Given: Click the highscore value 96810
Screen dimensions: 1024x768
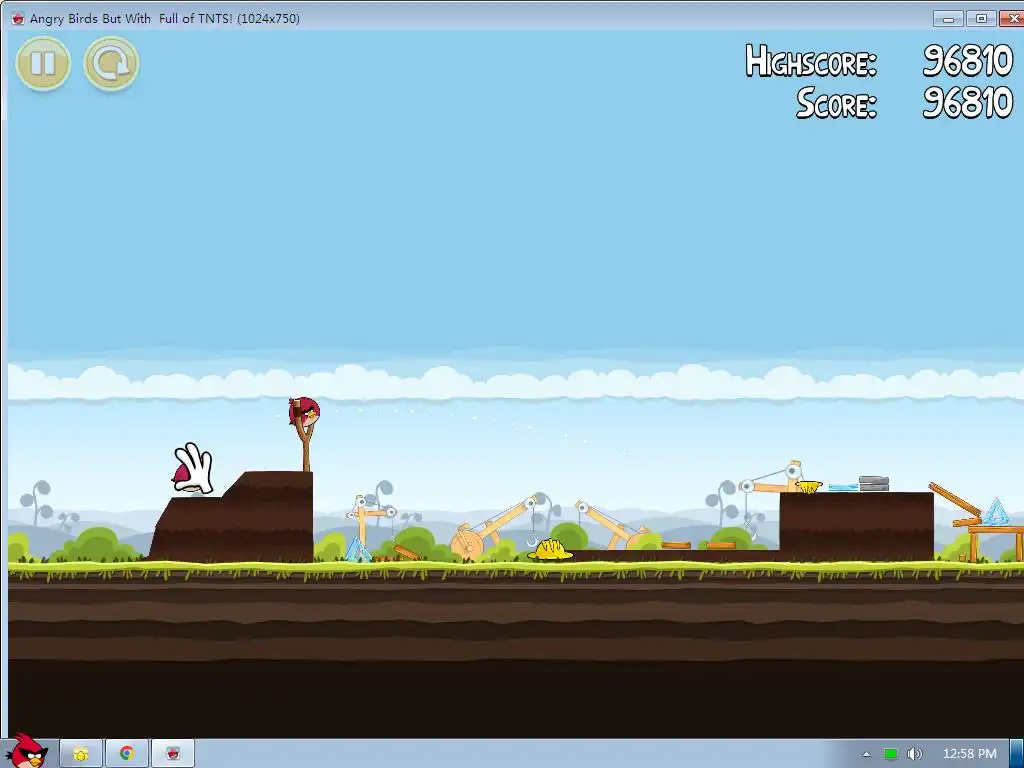Looking at the screenshot, I should (x=968, y=61).
